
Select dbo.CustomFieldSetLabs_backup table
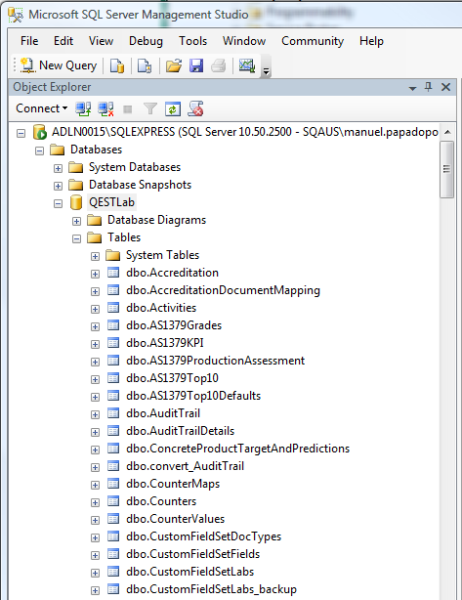point(211,590)
